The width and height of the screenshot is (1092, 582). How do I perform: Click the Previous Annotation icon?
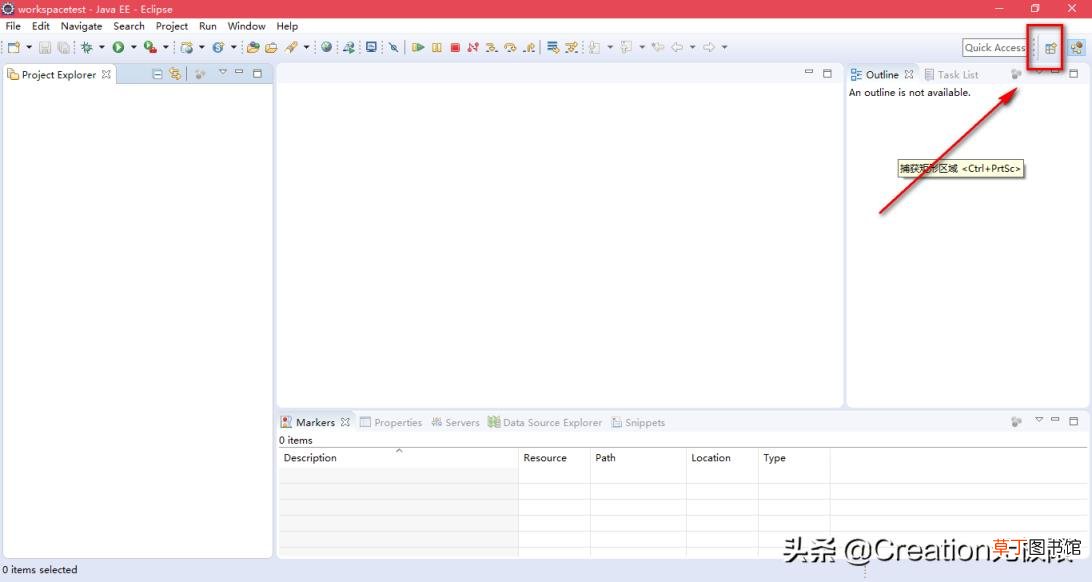coord(627,47)
